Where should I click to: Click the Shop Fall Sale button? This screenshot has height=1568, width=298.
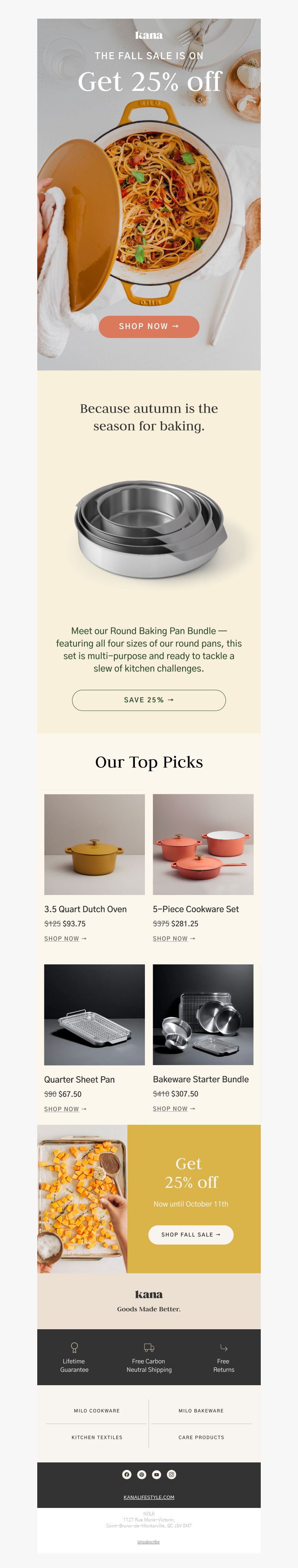point(191,1234)
